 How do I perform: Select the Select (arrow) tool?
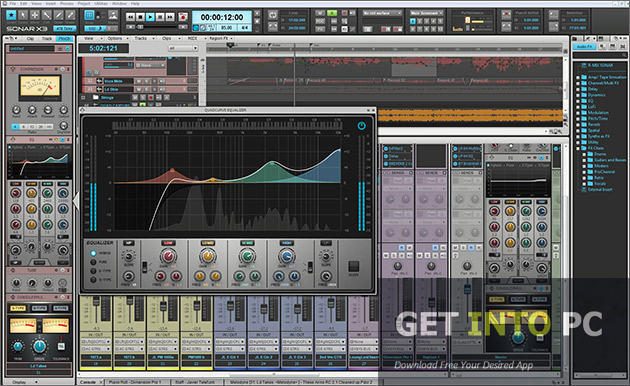tap(23, 16)
